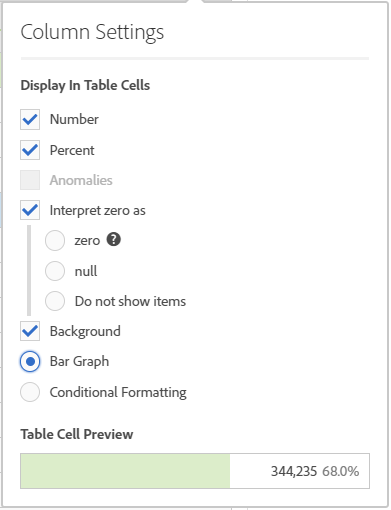Uncheck the Percent checkbox
This screenshot has width=391, height=510.
(30, 150)
